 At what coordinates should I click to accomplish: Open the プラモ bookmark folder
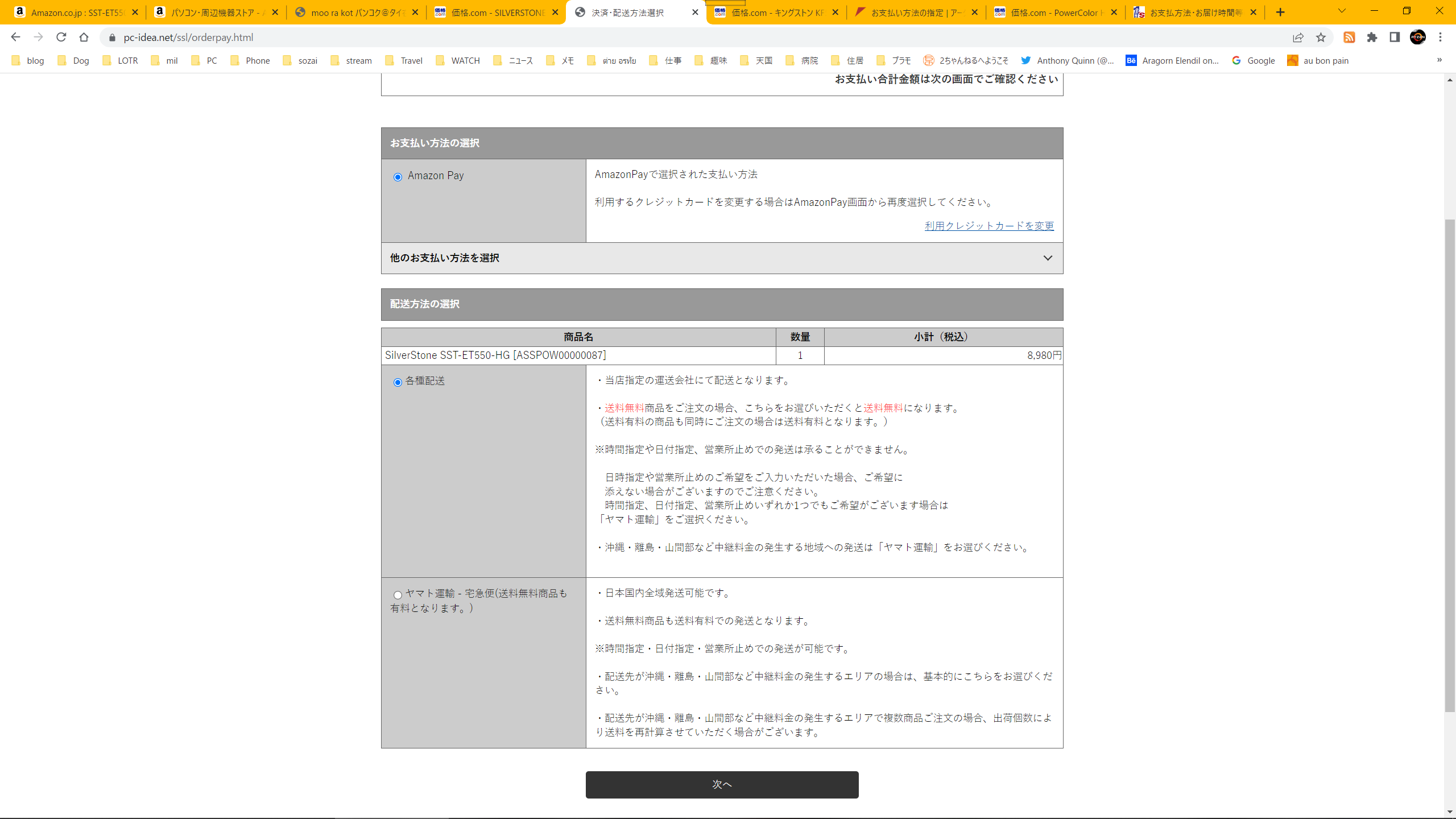895,60
